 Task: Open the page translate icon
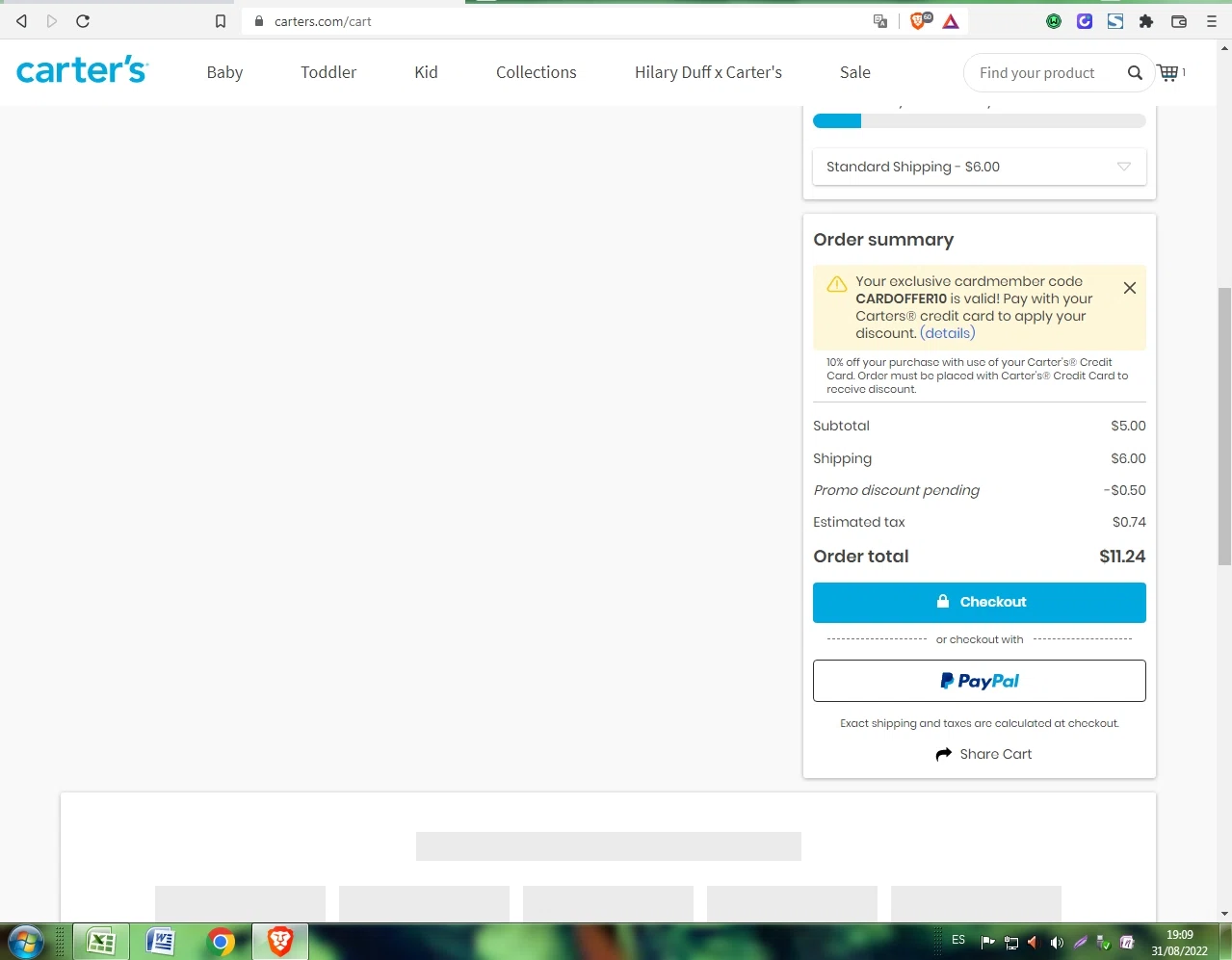point(880,21)
